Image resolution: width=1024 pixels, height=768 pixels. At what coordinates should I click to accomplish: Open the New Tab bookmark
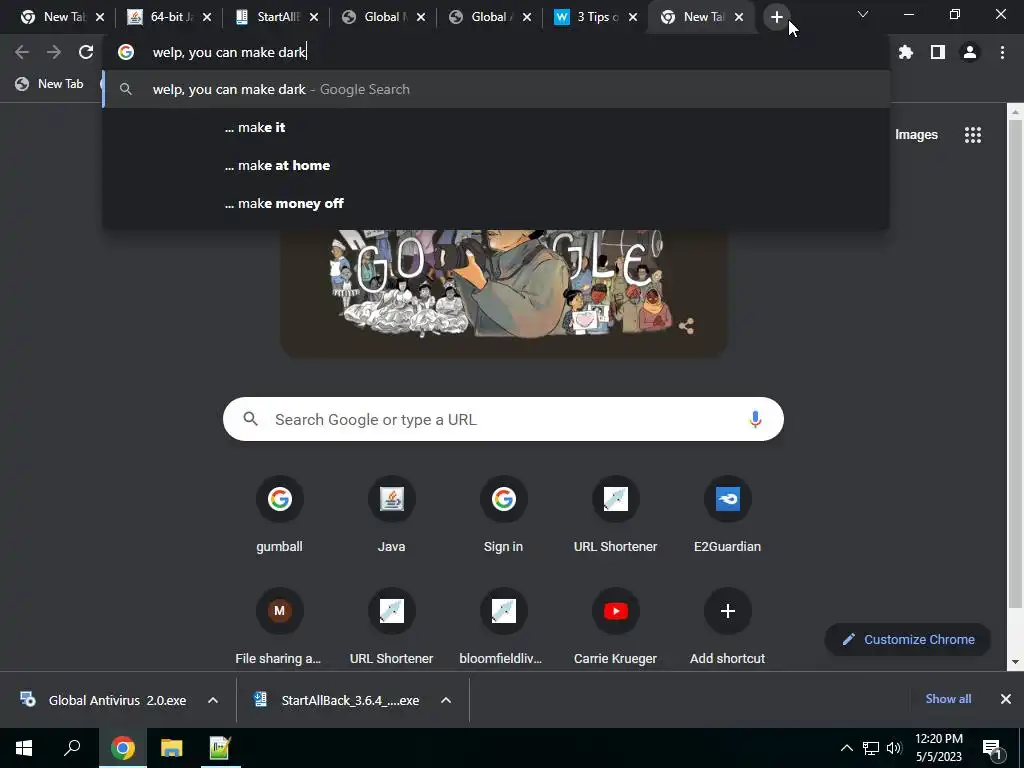click(x=50, y=84)
